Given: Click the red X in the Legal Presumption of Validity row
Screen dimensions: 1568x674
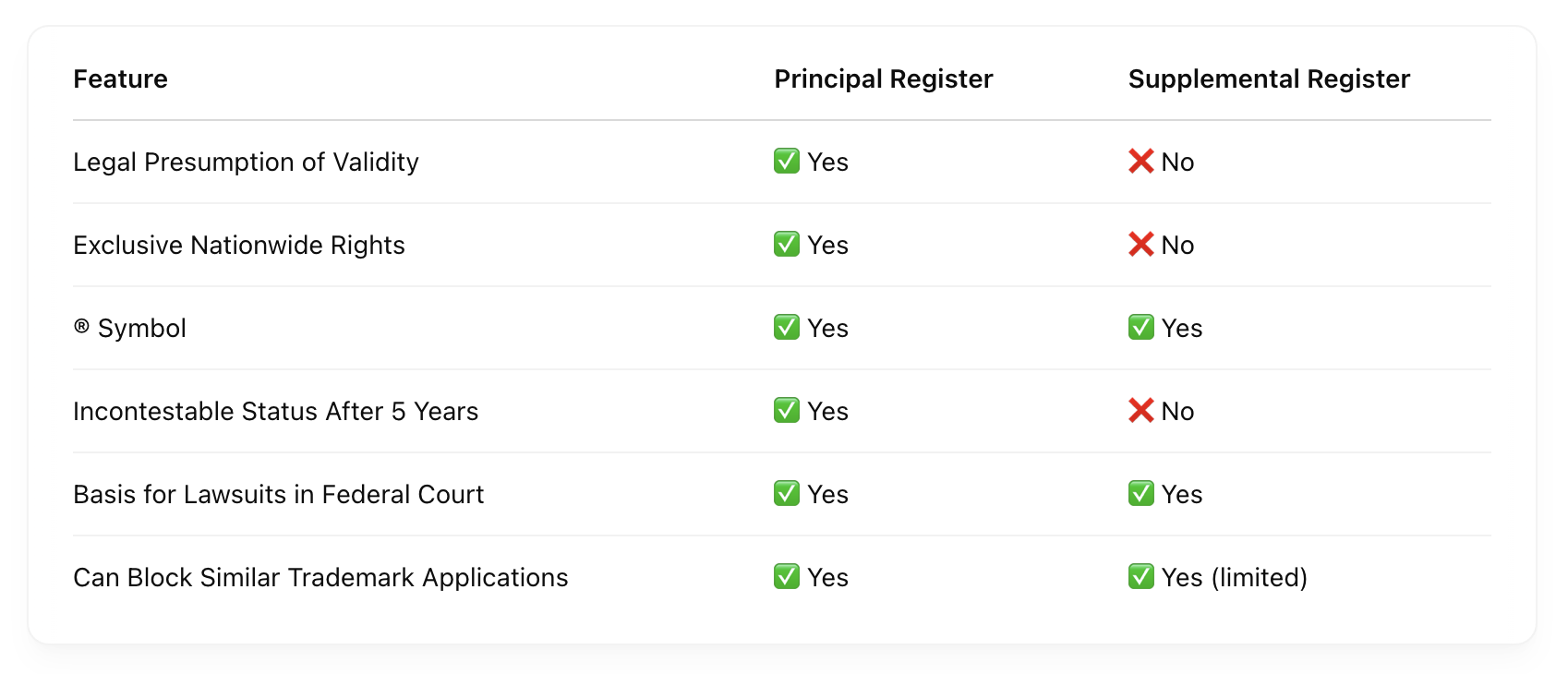Looking at the screenshot, I should point(1140,161).
